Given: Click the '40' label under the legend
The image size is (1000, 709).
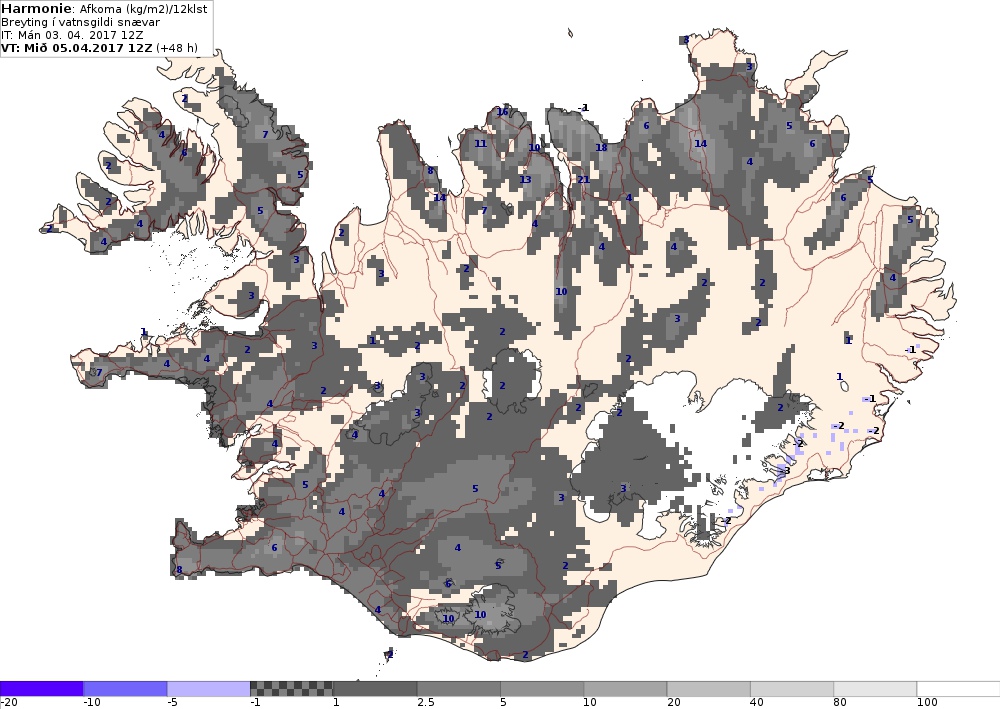Looking at the screenshot, I should pos(757,703).
